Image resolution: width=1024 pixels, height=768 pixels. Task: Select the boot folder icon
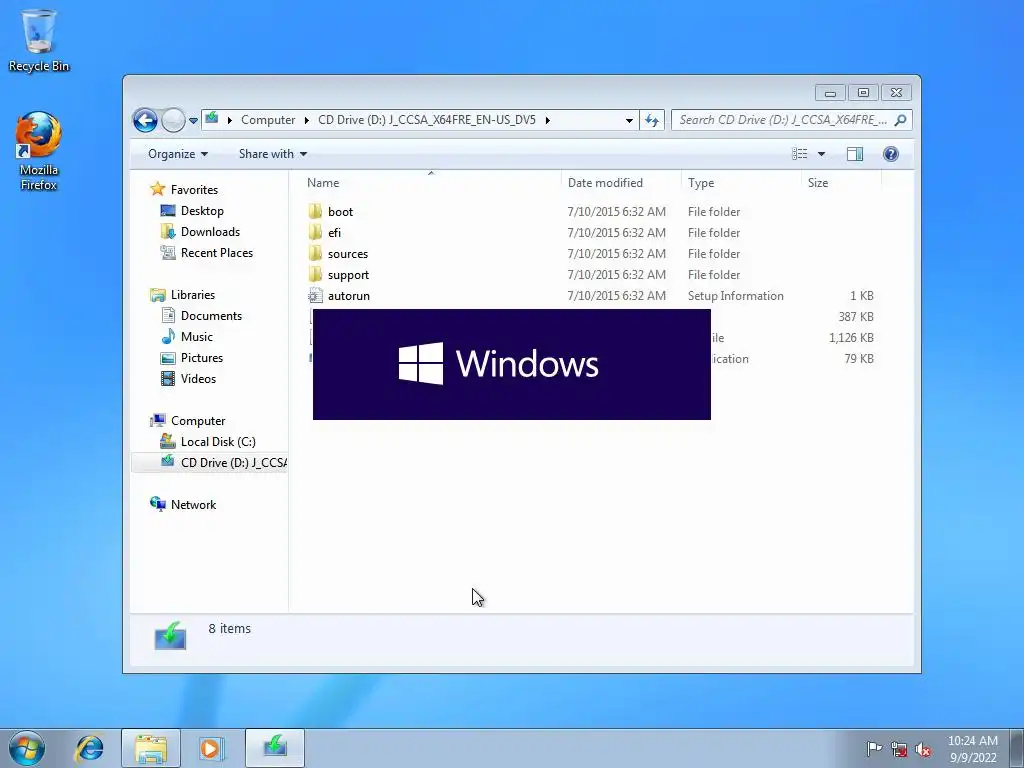click(315, 212)
